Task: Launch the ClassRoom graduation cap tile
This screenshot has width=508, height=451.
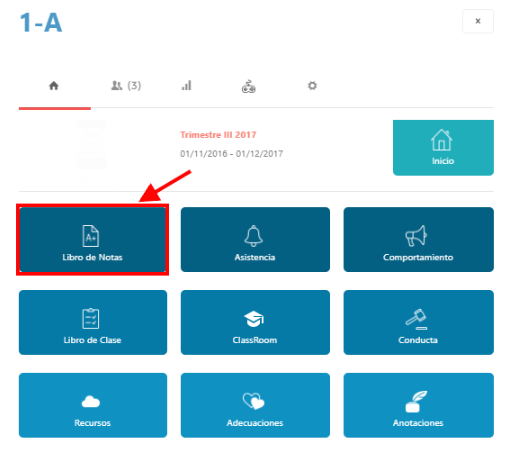Action: pyautogui.click(x=255, y=322)
